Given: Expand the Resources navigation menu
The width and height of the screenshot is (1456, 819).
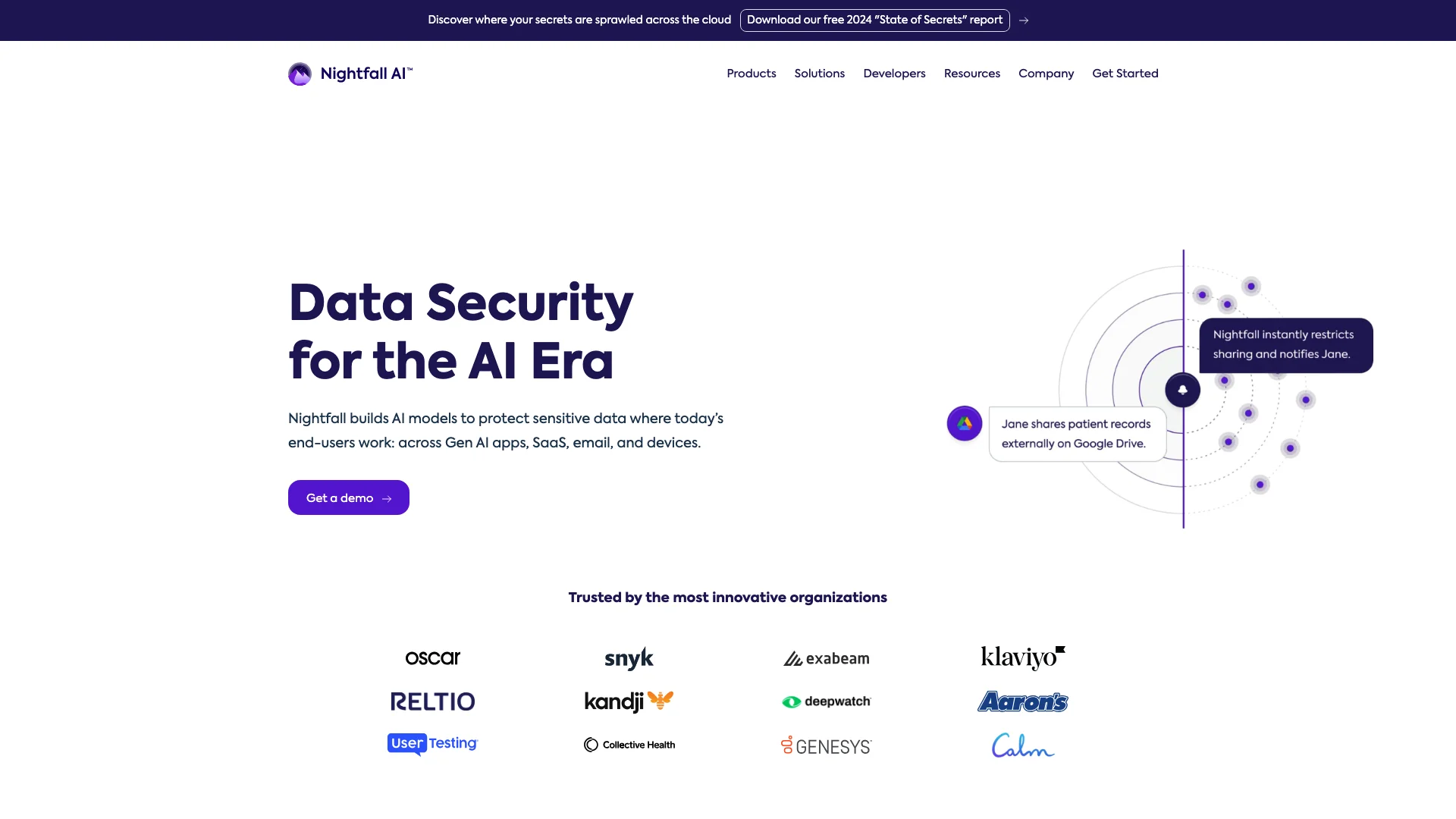Looking at the screenshot, I should tap(972, 74).
